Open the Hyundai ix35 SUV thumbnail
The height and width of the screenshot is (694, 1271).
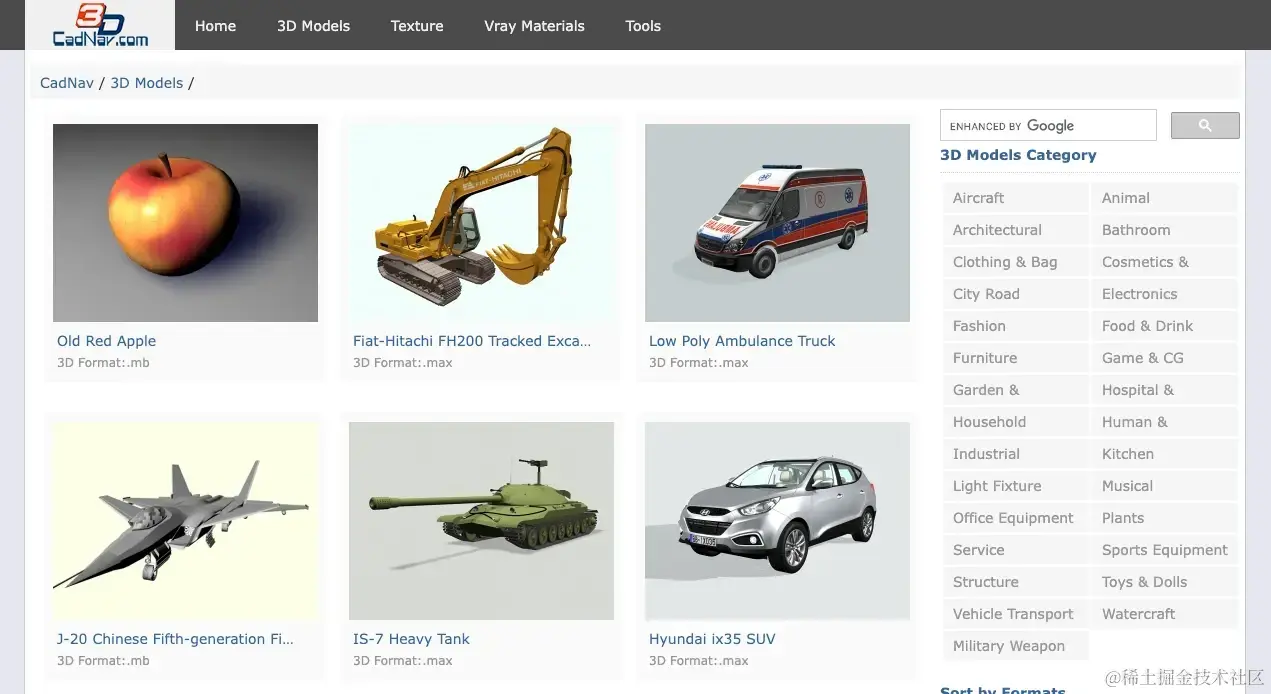[x=777, y=521]
